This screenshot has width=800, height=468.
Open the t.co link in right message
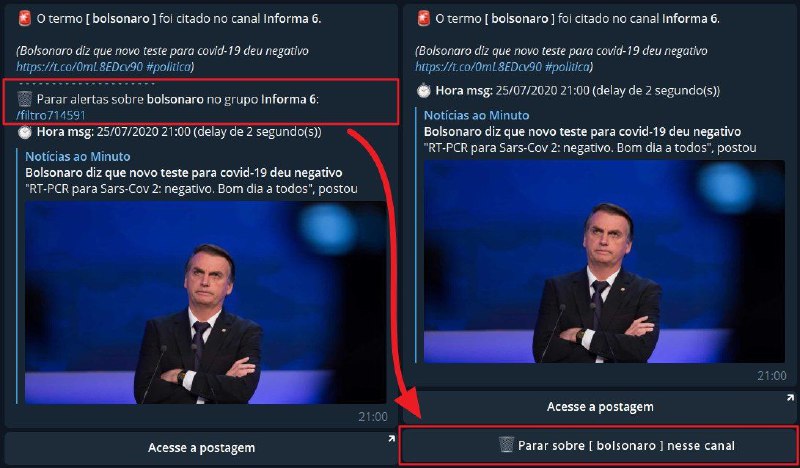(x=479, y=66)
